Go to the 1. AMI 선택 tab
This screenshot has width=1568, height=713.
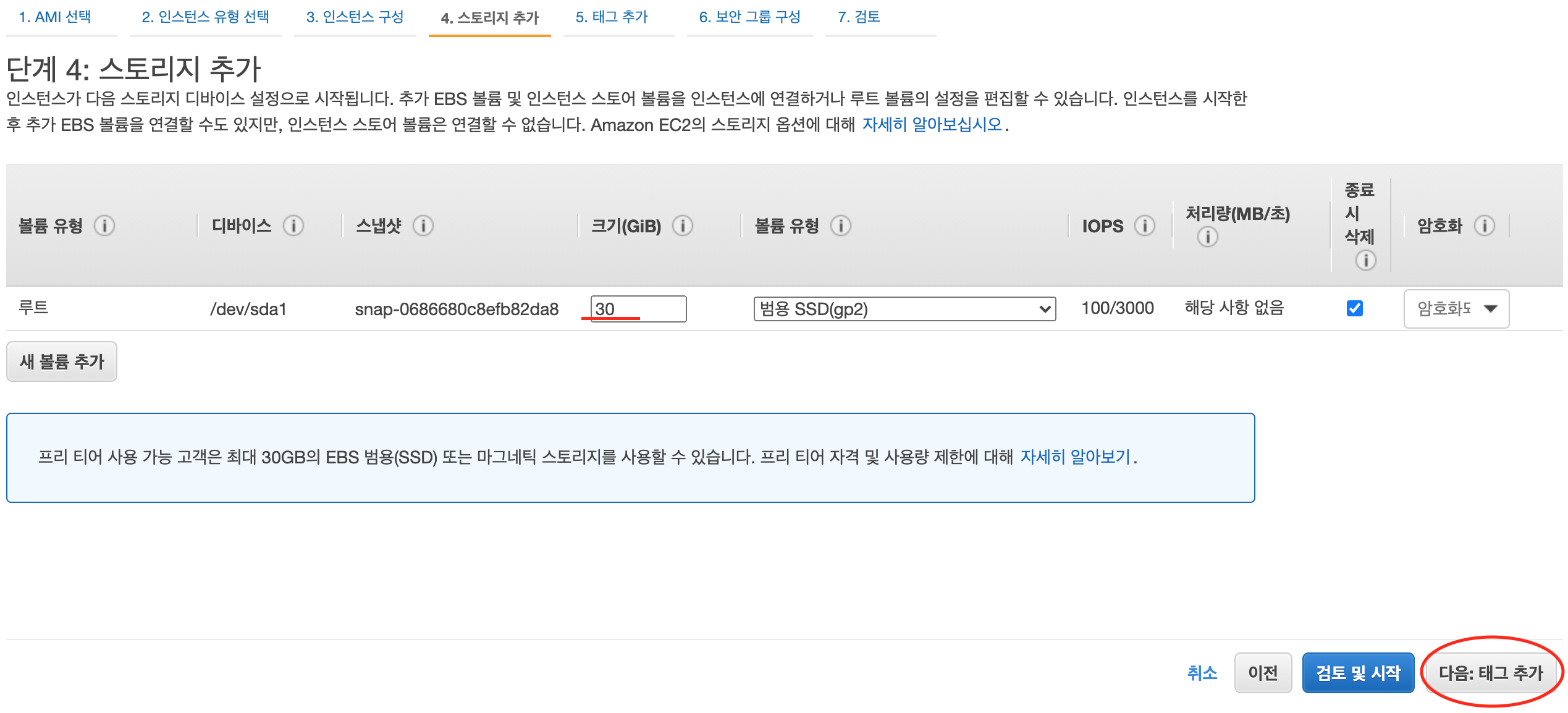coord(55,17)
